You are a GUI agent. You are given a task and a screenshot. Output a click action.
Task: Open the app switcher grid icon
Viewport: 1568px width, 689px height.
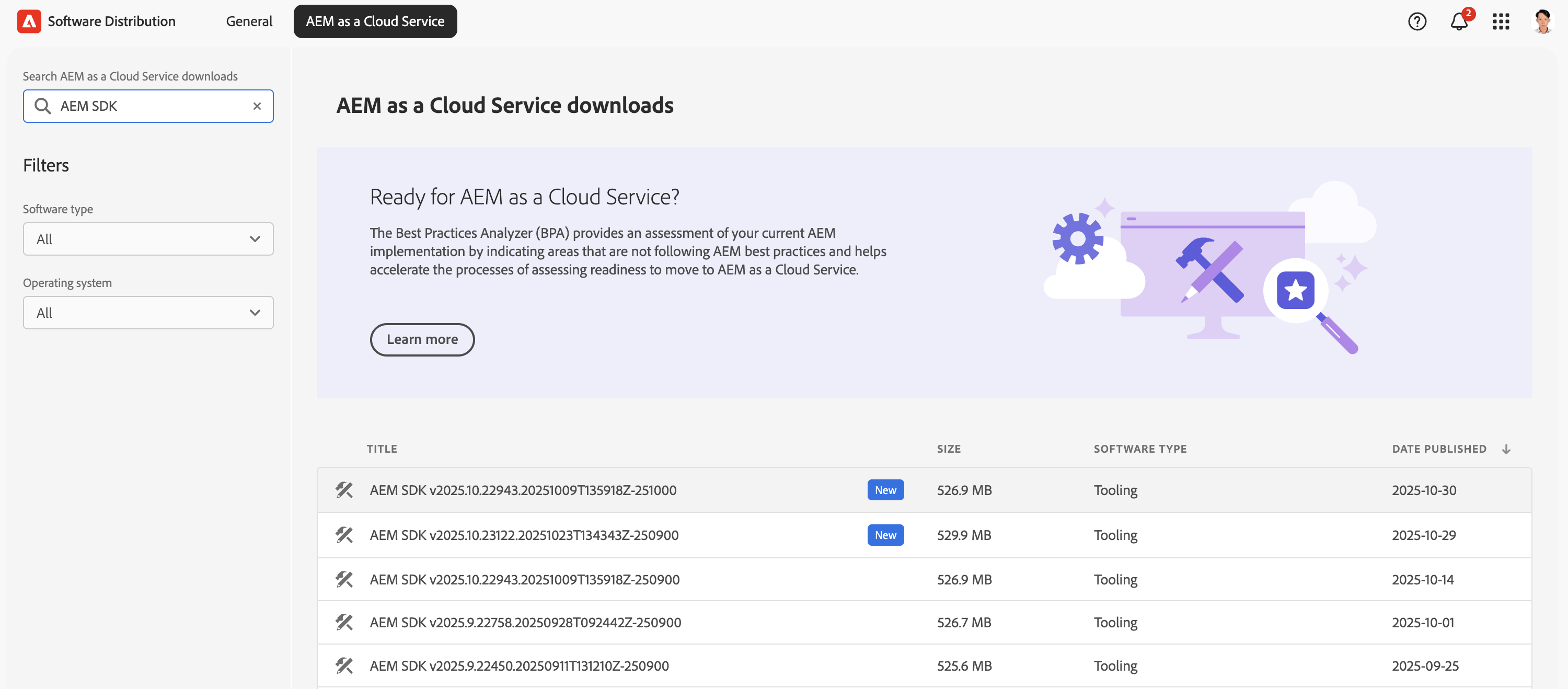coord(1501,21)
